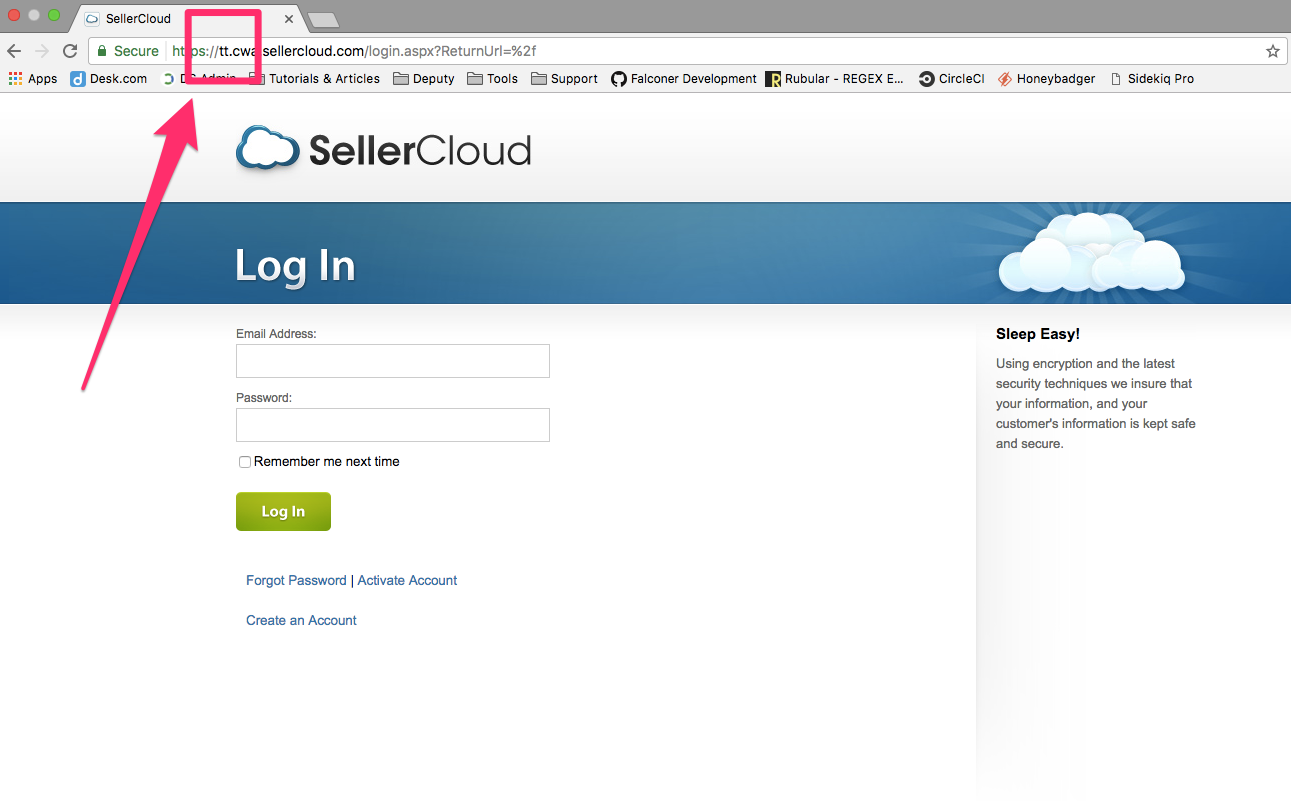Click the macOS yellow minimize window button
The height and width of the screenshot is (801, 1291).
pos(34,15)
